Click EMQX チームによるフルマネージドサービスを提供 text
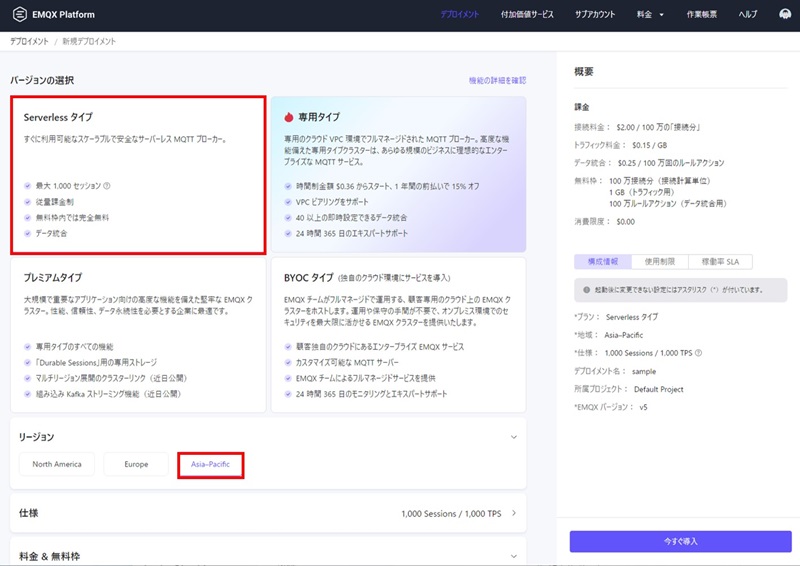This screenshot has width=800, height=566. 366,378
